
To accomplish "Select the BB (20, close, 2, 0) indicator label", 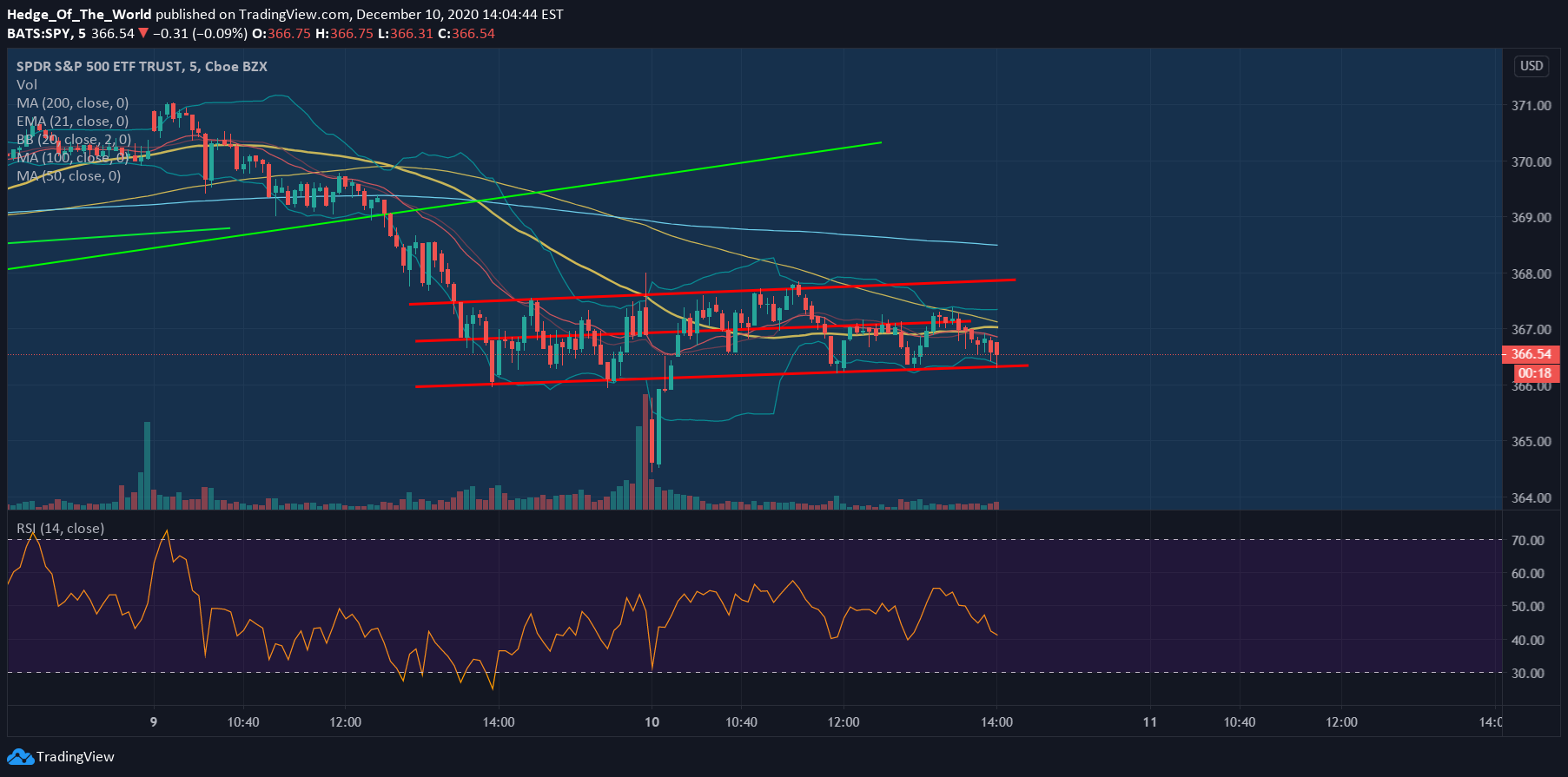I will [74, 139].
